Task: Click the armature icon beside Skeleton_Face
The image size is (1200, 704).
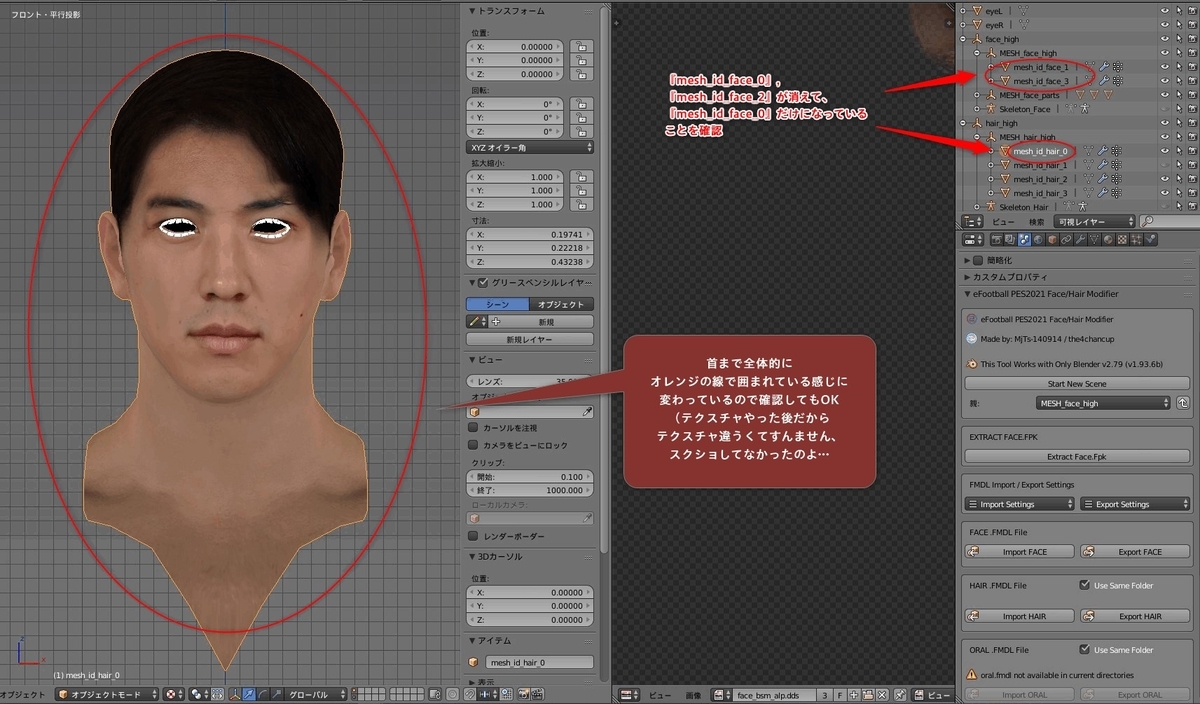Action: [x=991, y=109]
